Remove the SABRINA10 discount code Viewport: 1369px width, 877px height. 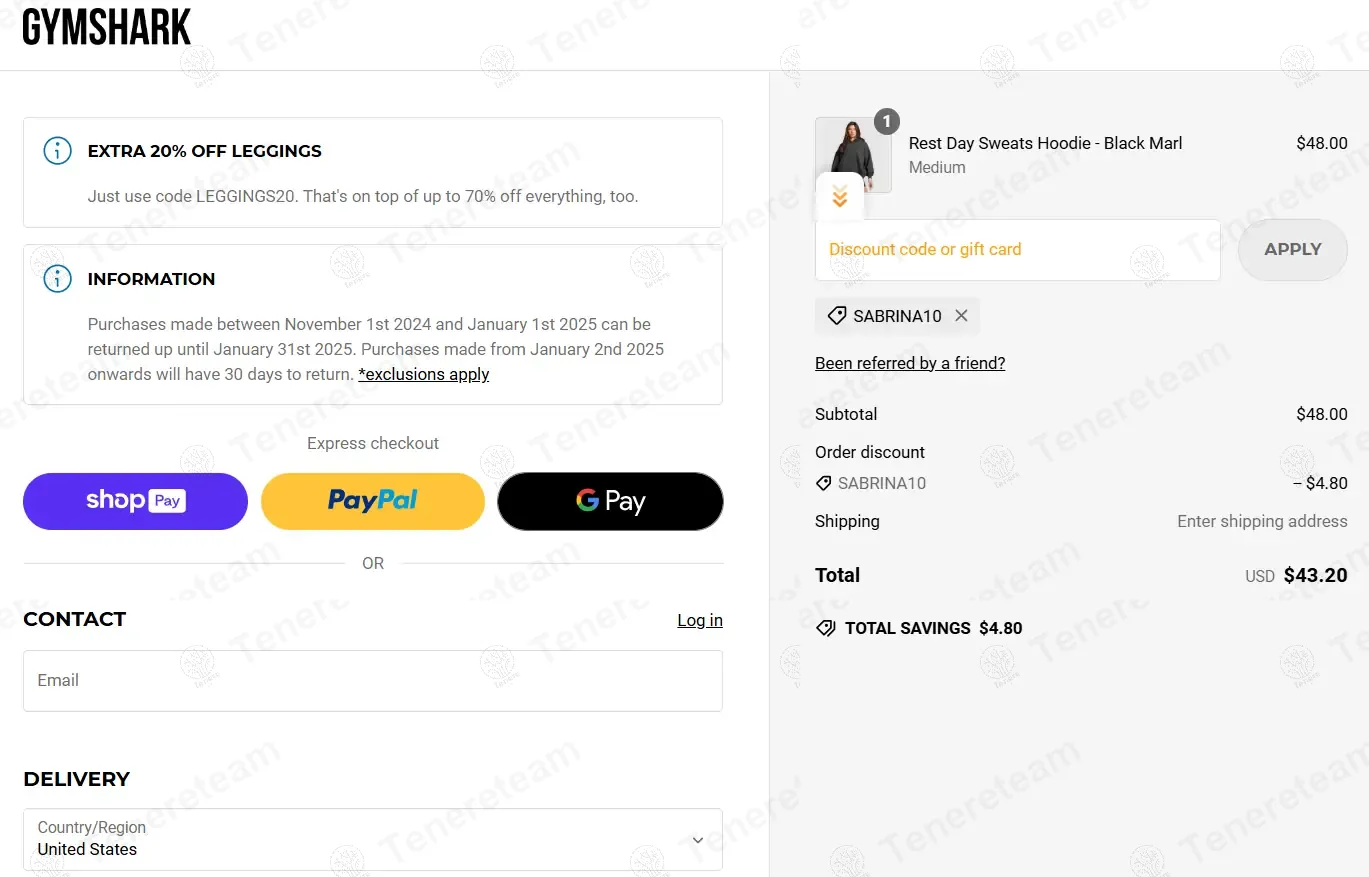961,316
